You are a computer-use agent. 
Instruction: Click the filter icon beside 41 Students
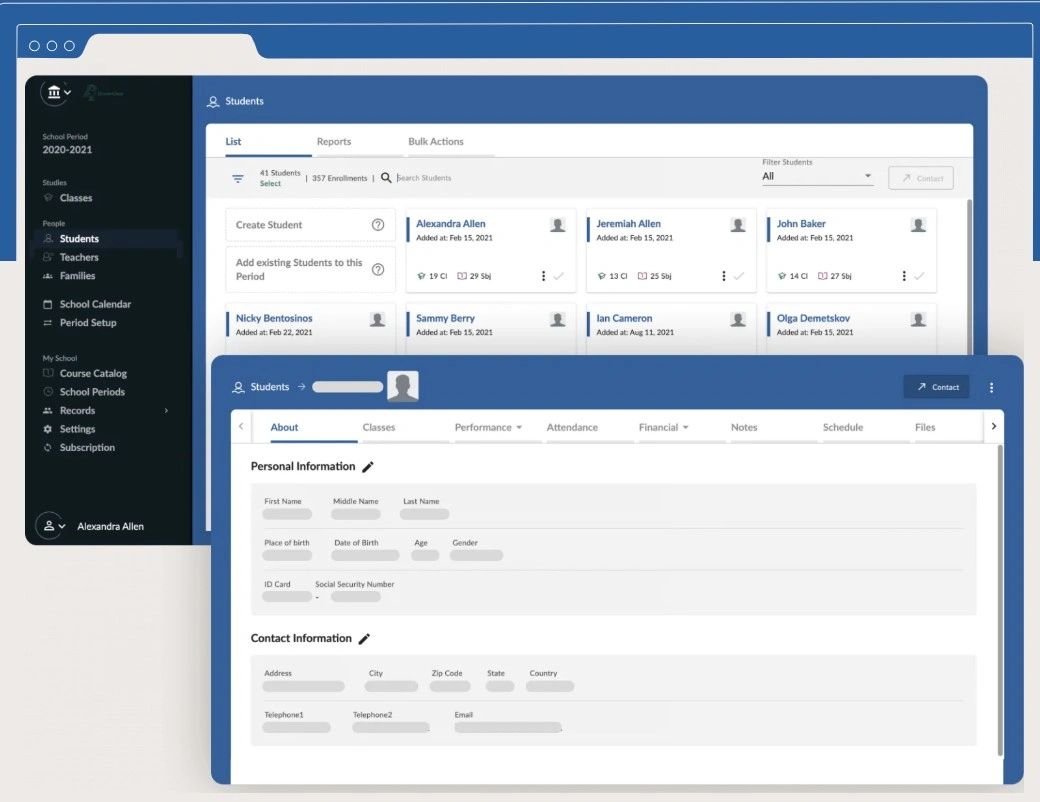(x=238, y=178)
